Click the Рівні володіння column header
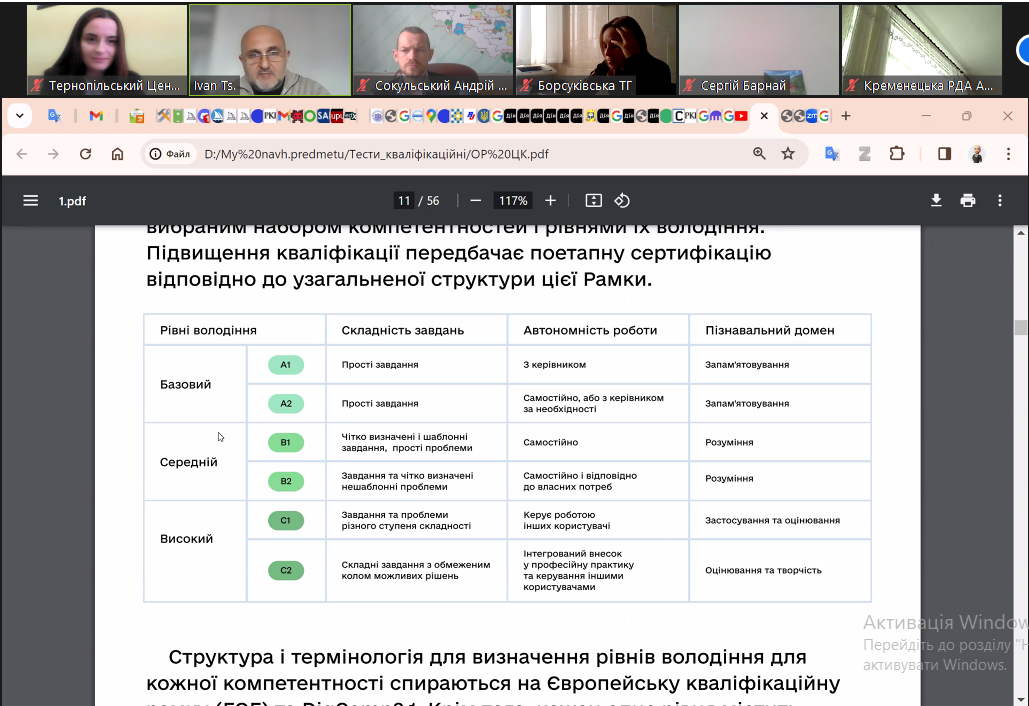Image resolution: width=1029 pixels, height=706 pixels. pyautogui.click(x=235, y=330)
